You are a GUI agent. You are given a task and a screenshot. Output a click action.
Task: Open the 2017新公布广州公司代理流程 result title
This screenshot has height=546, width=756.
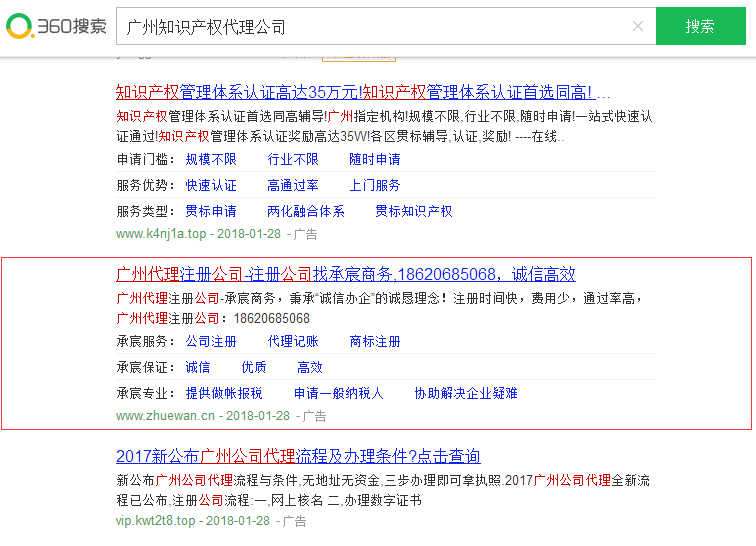tap(298, 456)
